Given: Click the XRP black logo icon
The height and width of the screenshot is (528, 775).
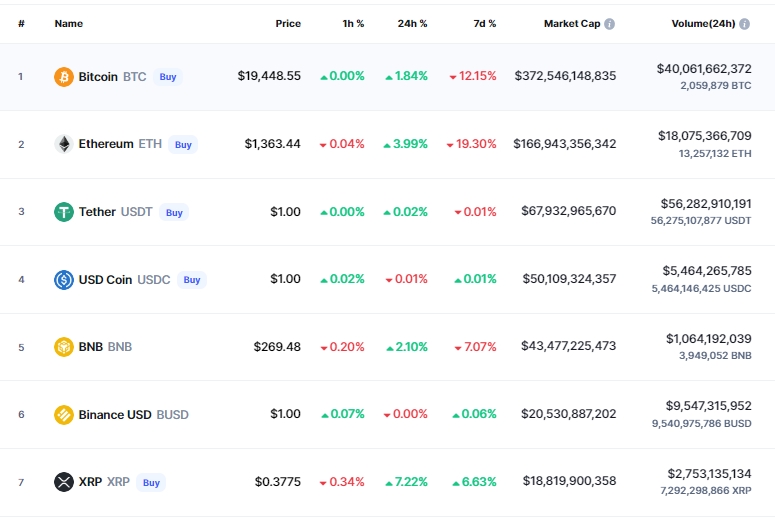Looking at the screenshot, I should (64, 482).
